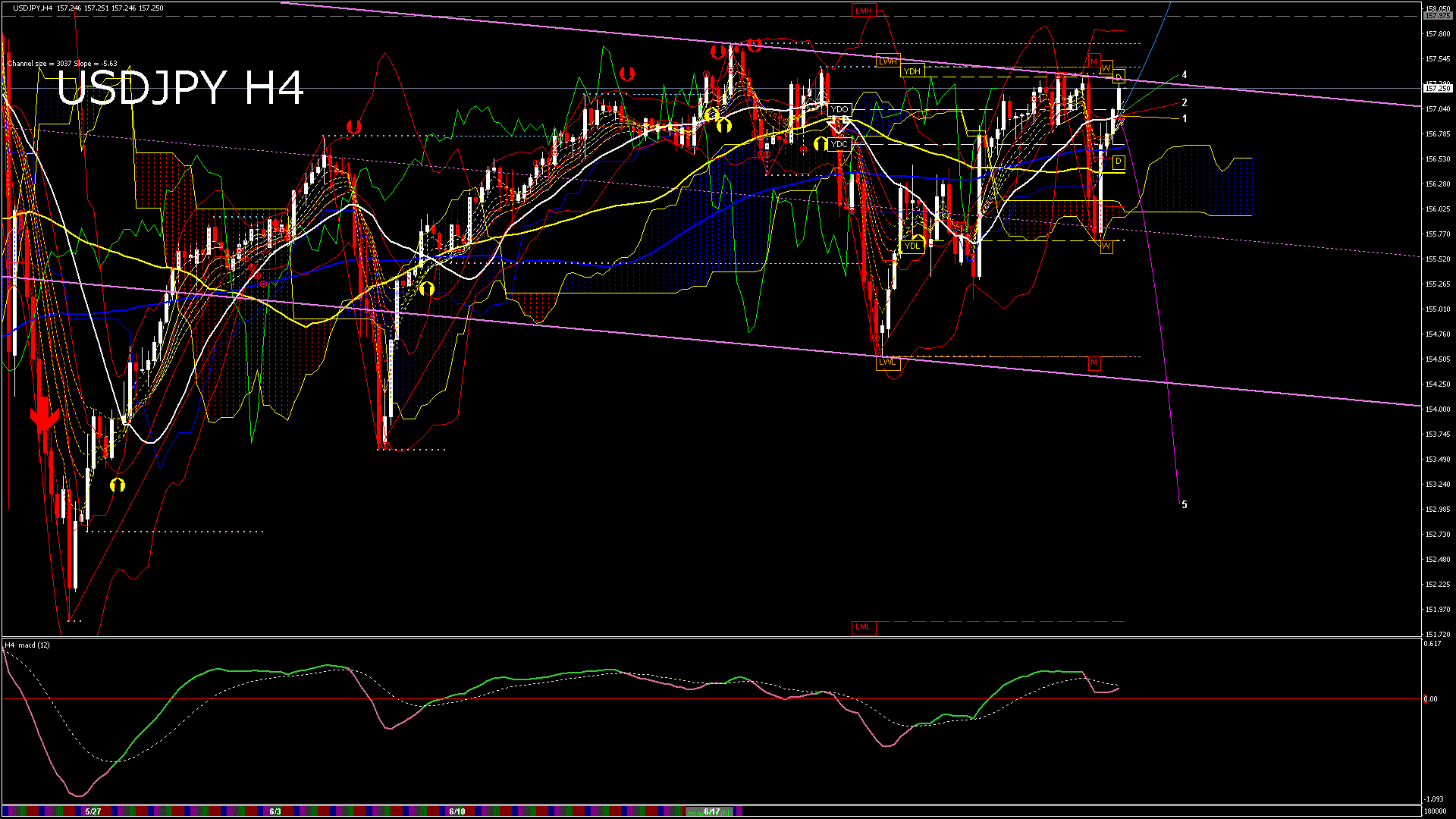Viewport: 1456px width, 819px height.
Task: Click yellow up-arrow marker near the 155.265 level
Action: pyautogui.click(x=427, y=288)
